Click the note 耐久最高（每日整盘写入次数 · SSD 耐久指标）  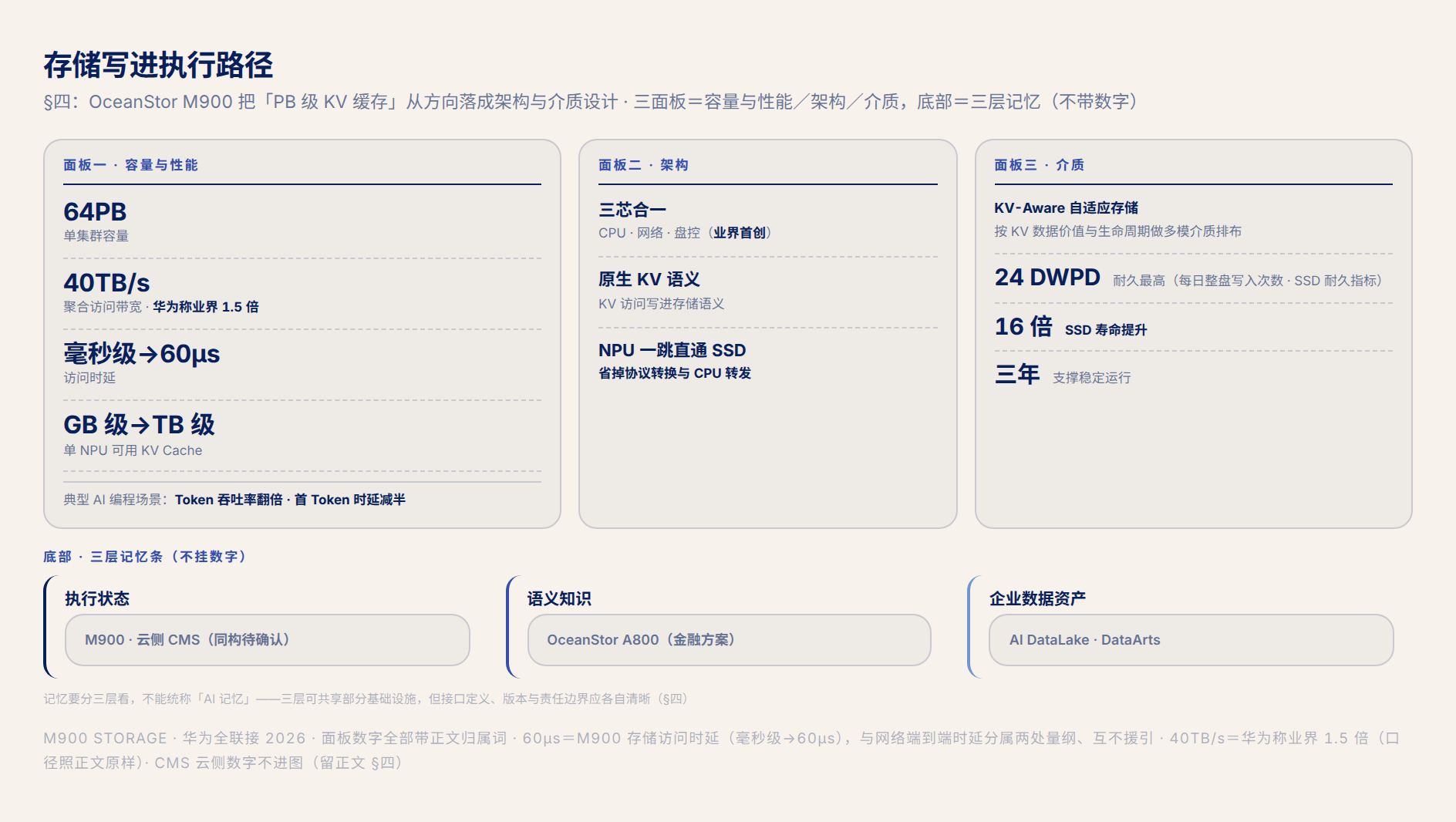[1247, 281]
